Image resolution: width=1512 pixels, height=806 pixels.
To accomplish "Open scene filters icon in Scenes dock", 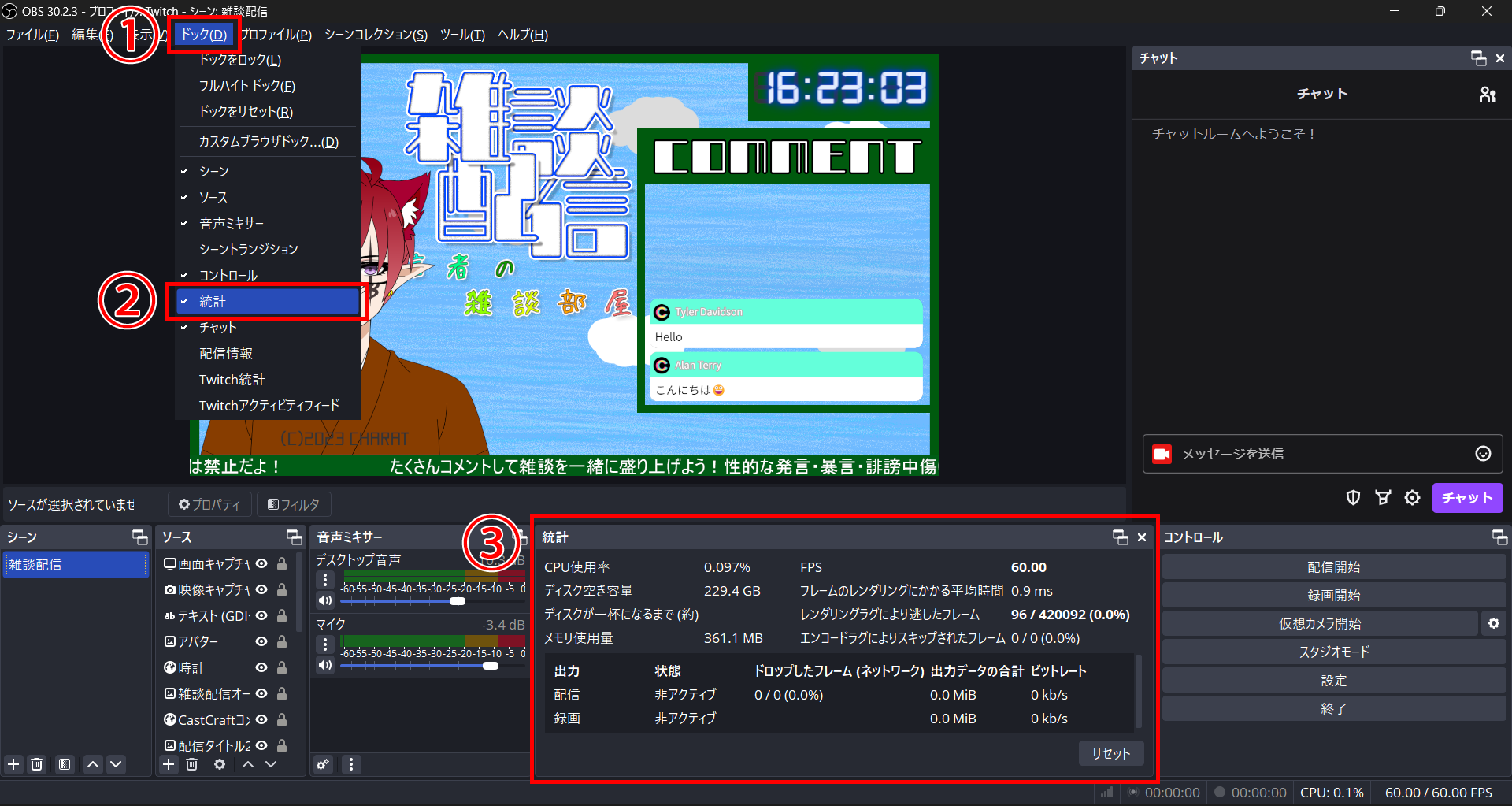I will coord(65,764).
